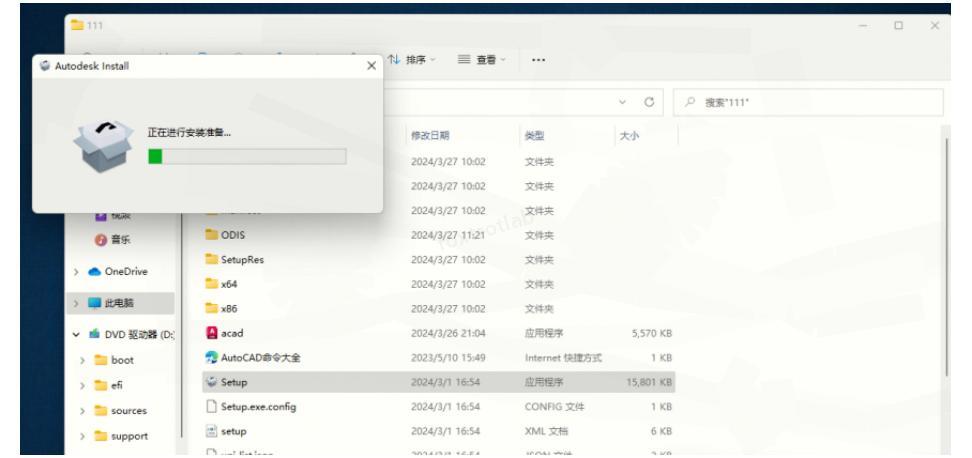Click the 搜索"111" search field

coord(808,102)
